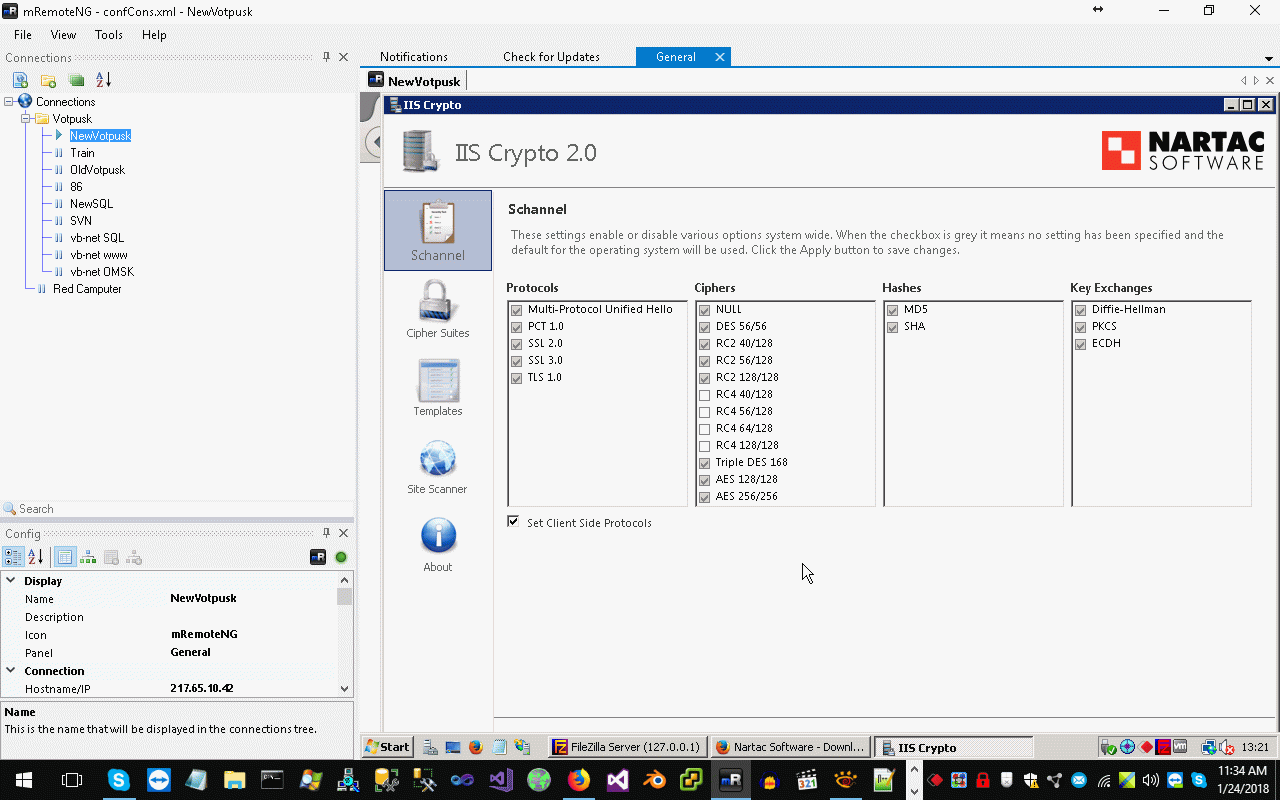Open Blender from the Windows taskbar

pos(655,780)
